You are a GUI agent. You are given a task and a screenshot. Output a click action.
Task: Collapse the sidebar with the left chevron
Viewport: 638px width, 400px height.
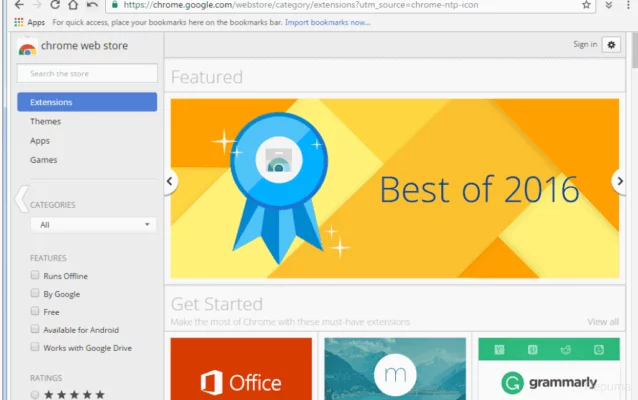click(x=22, y=199)
